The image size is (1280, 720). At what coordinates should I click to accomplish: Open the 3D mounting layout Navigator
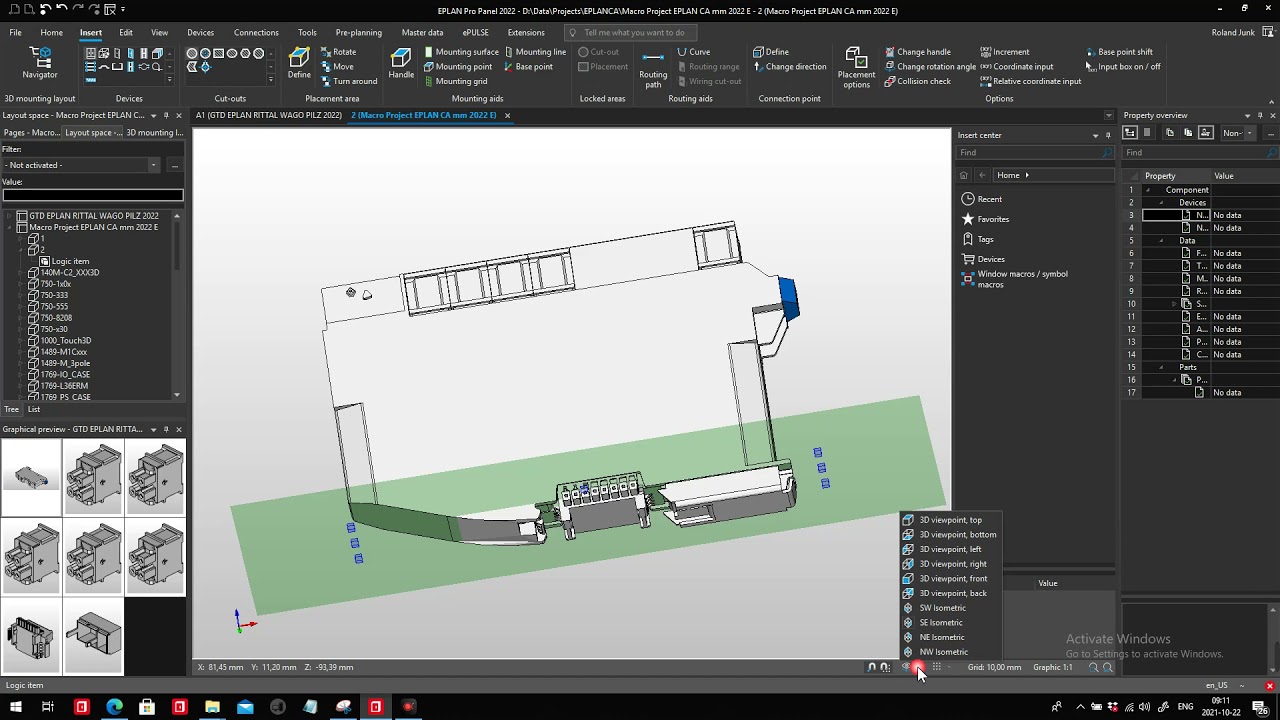click(x=40, y=62)
